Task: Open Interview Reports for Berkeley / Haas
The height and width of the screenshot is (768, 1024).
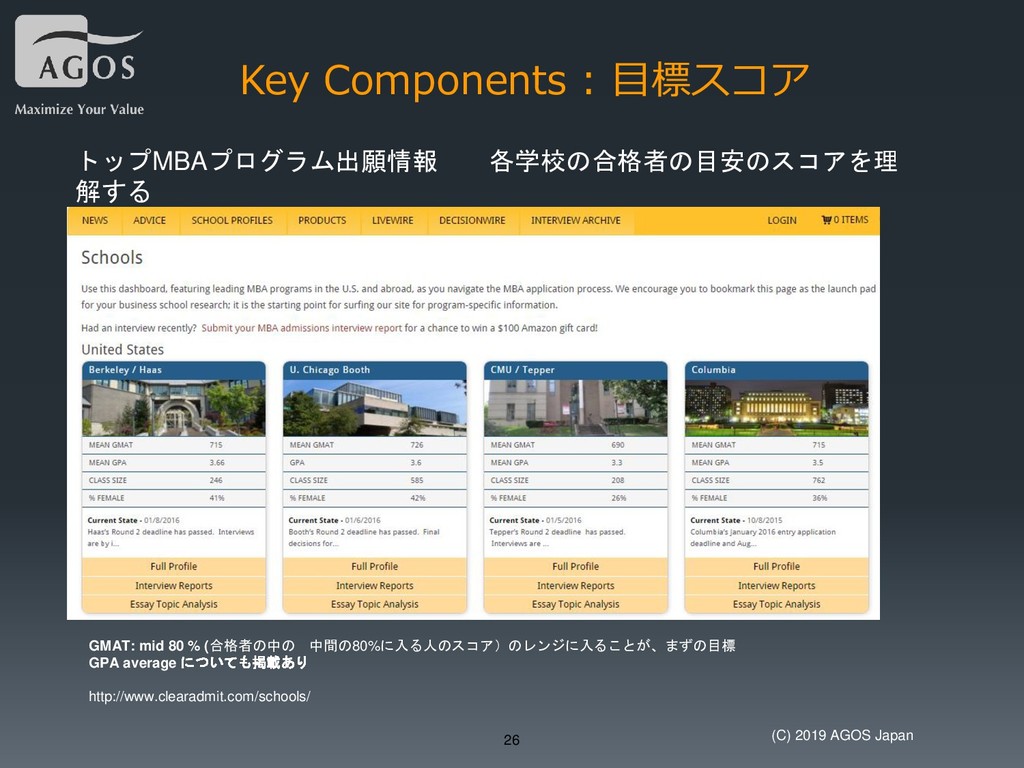Action: tap(174, 586)
